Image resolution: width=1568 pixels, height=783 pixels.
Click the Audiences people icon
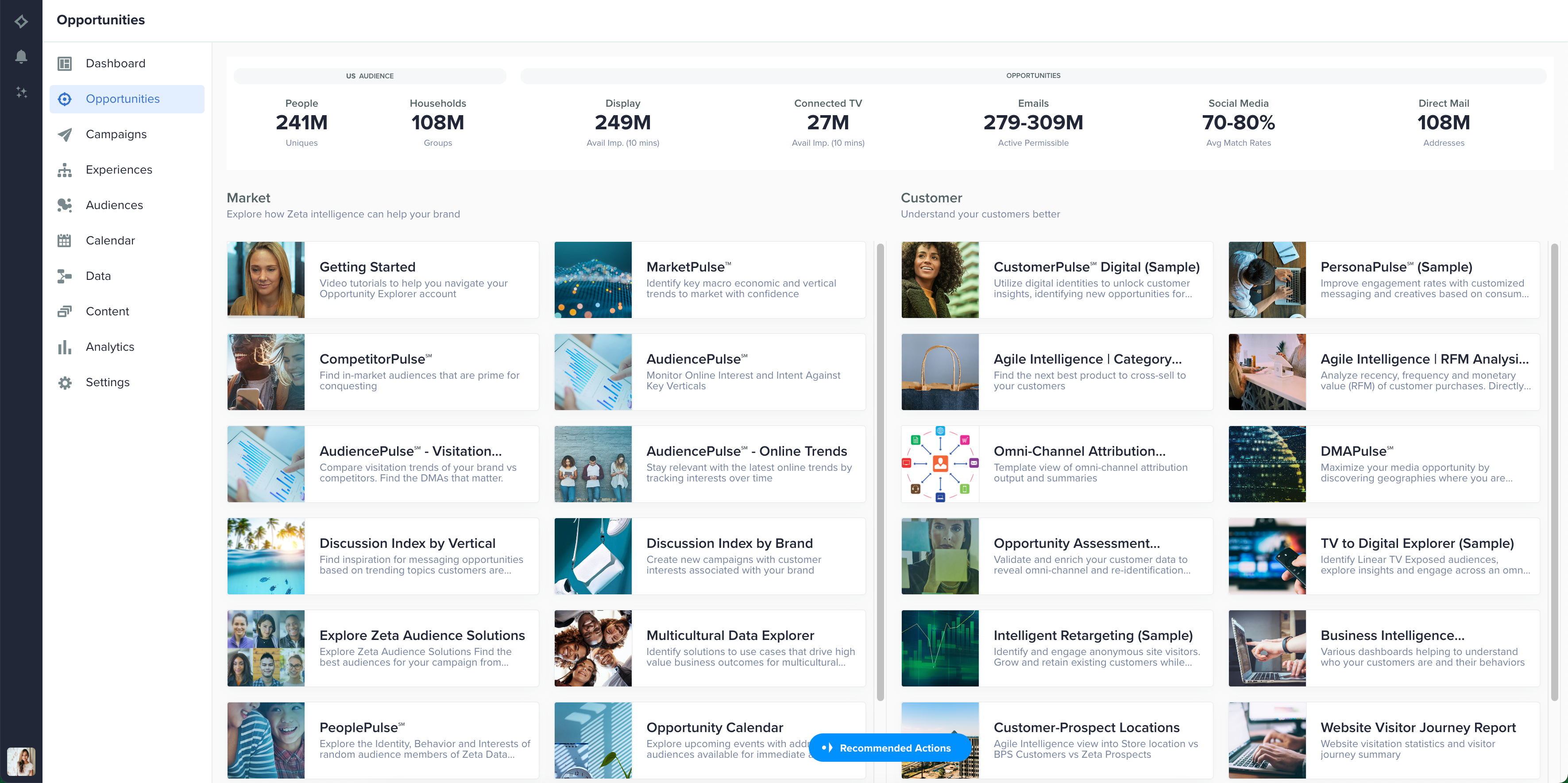coord(65,205)
